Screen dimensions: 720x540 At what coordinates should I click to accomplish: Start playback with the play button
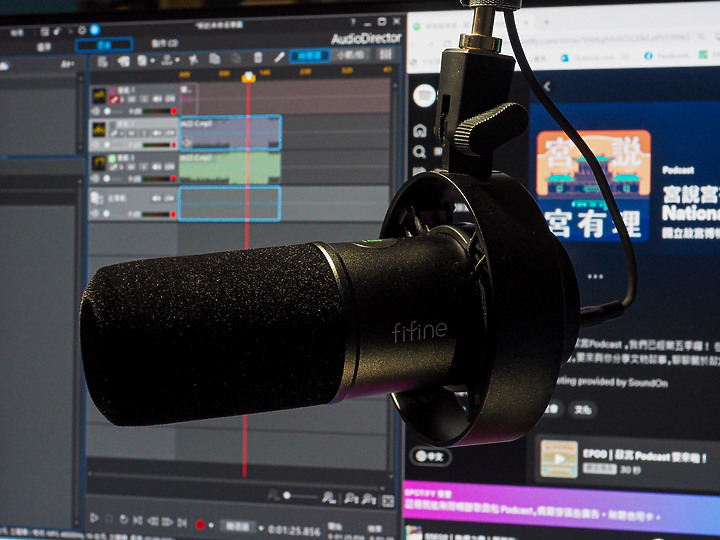tap(94, 518)
